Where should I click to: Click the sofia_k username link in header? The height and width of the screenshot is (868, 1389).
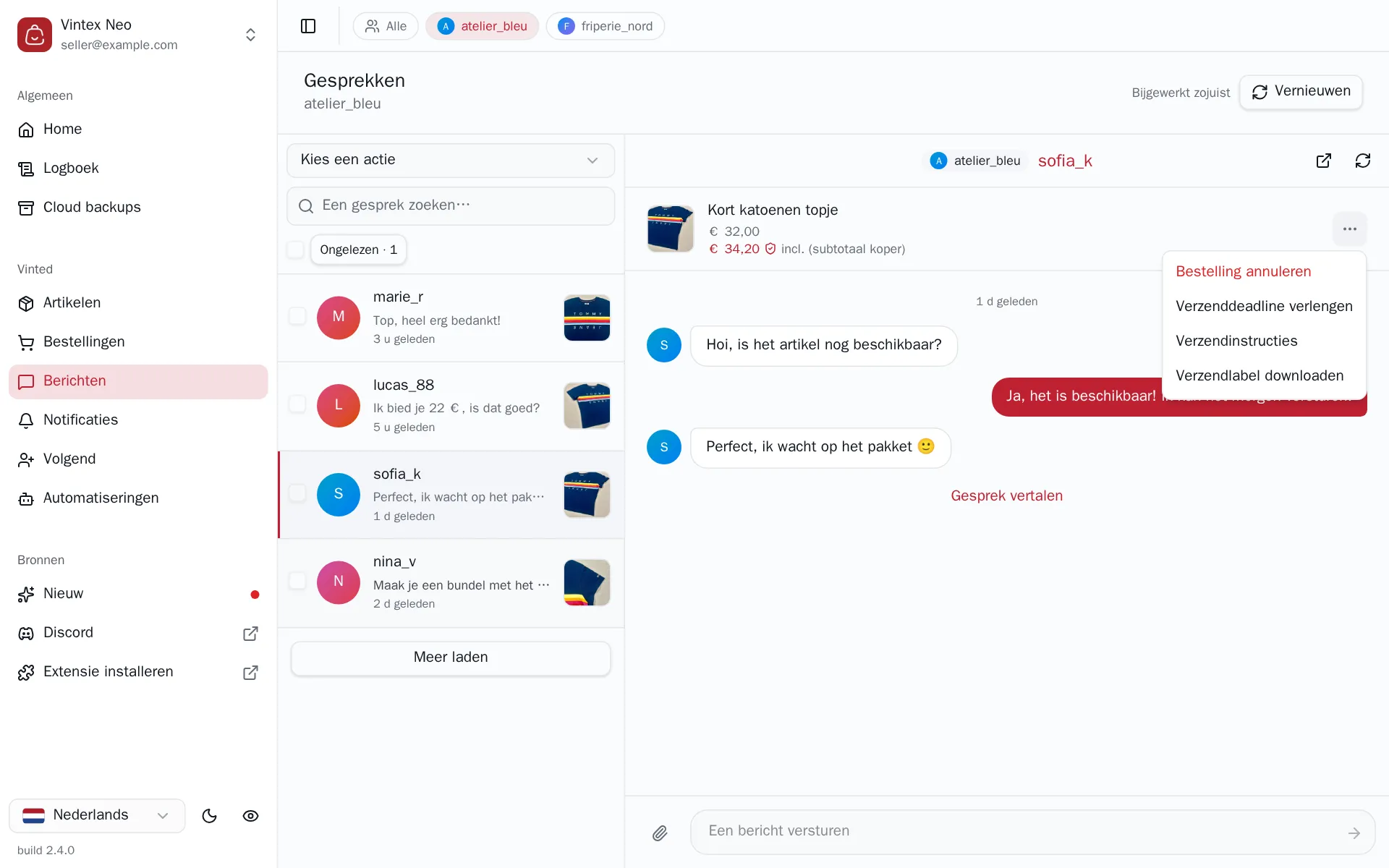tap(1065, 161)
